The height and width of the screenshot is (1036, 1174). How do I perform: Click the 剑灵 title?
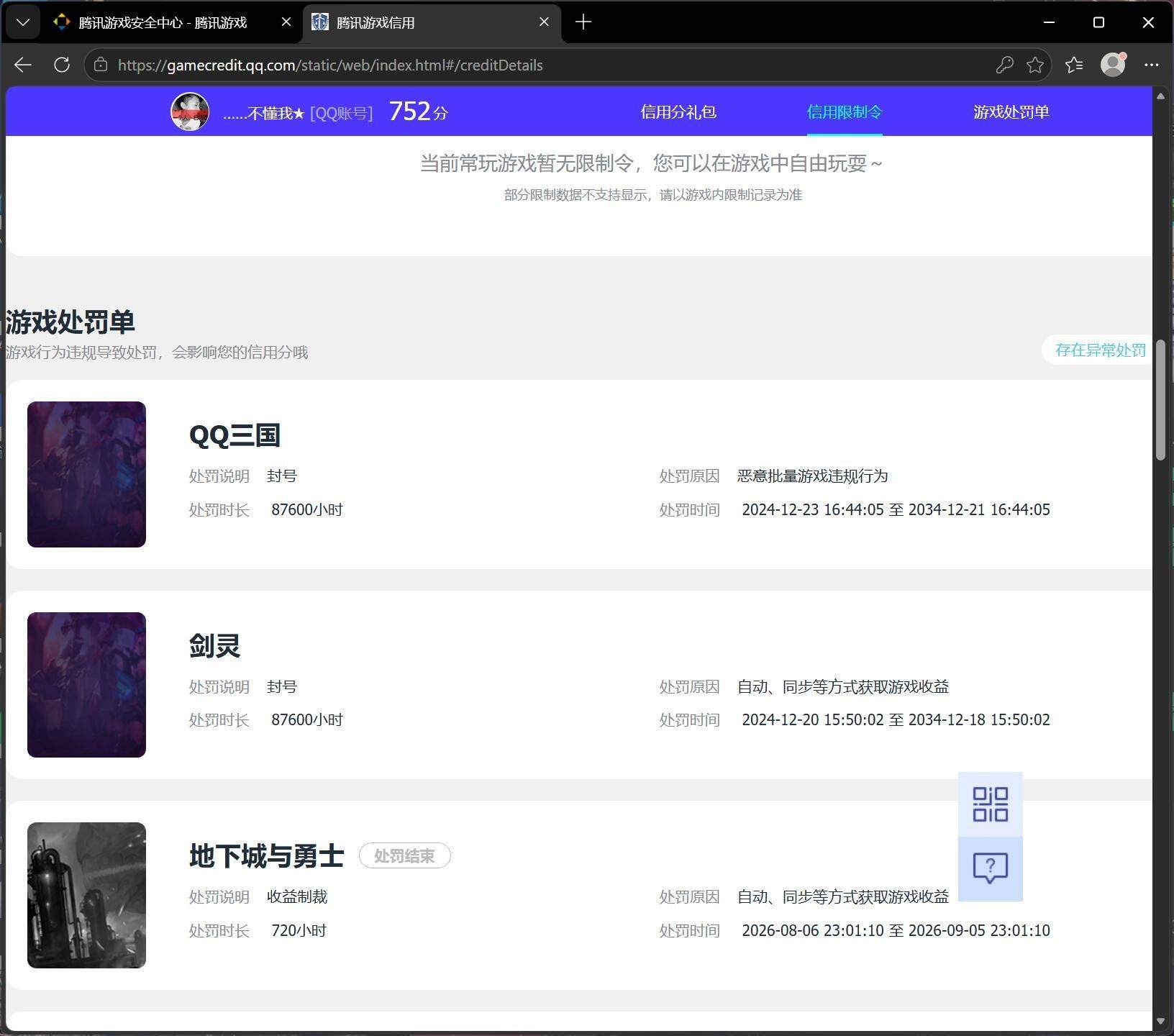[214, 646]
